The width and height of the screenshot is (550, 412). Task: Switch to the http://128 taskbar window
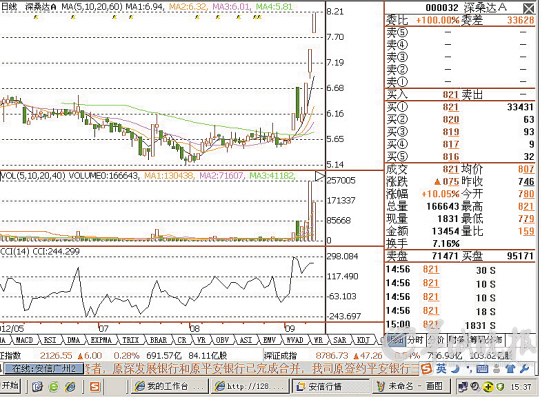click(x=250, y=386)
